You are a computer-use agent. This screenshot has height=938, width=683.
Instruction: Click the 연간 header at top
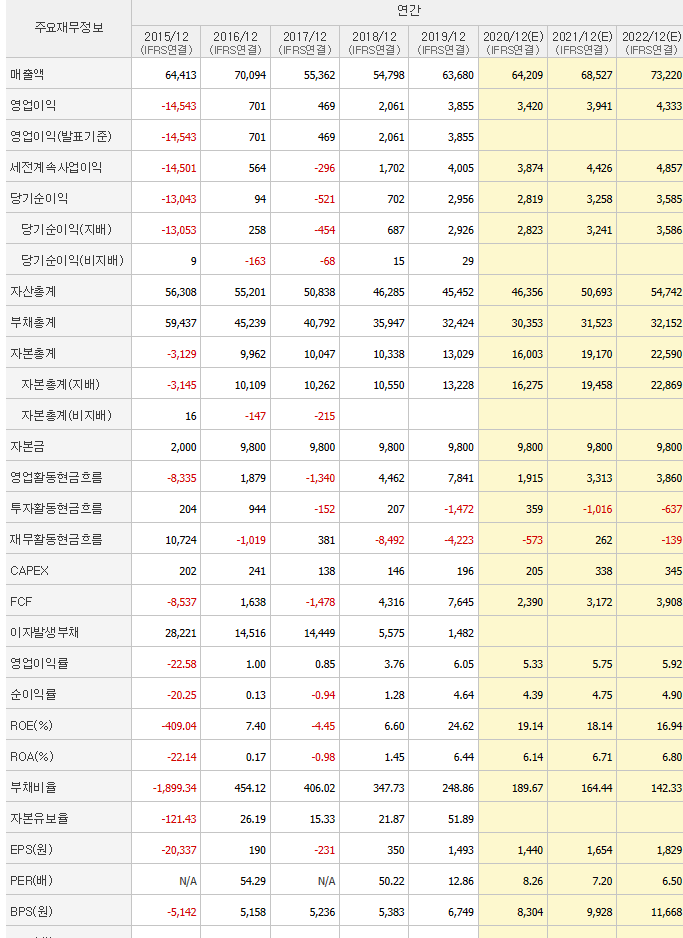pos(408,10)
